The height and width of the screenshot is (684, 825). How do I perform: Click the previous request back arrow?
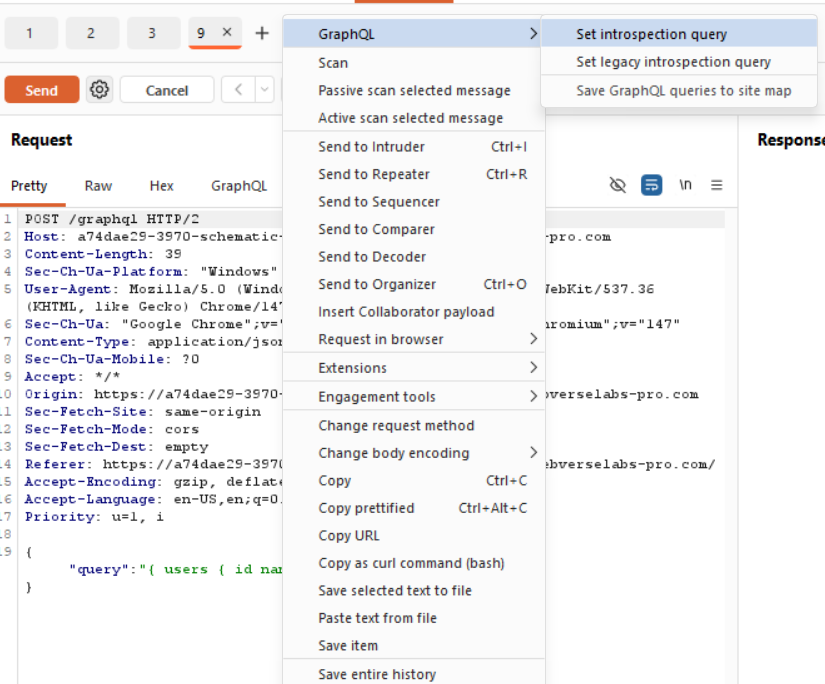tap(238, 90)
